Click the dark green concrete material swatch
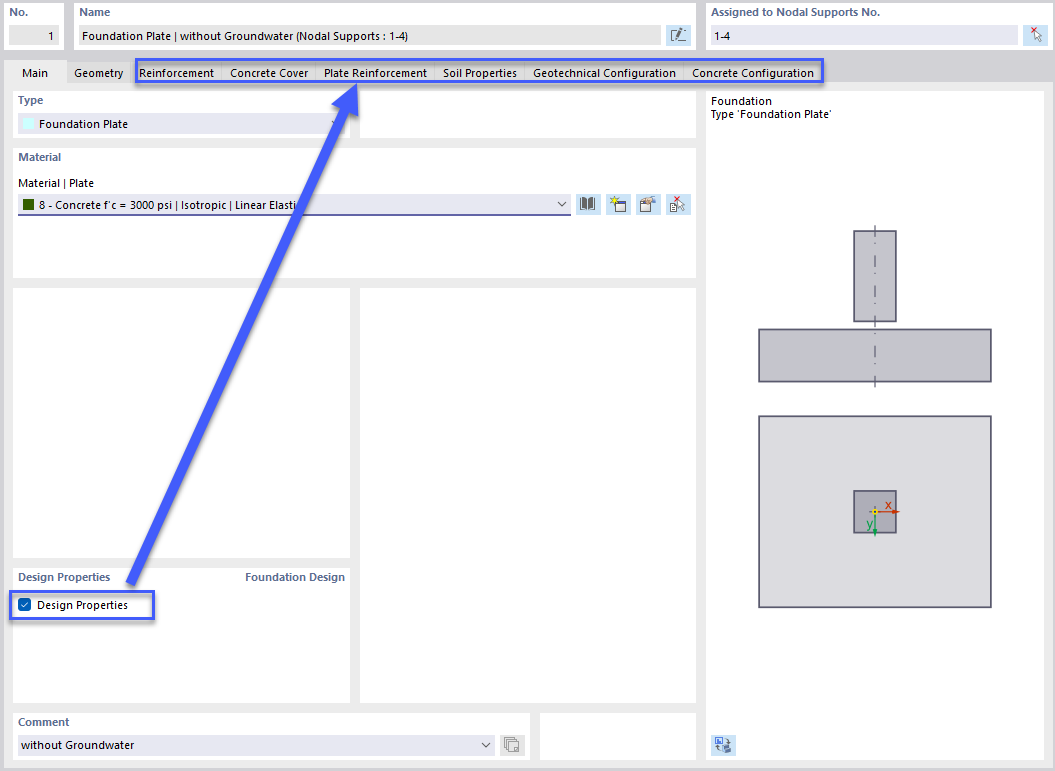This screenshot has height=771, width=1055. coord(28,205)
